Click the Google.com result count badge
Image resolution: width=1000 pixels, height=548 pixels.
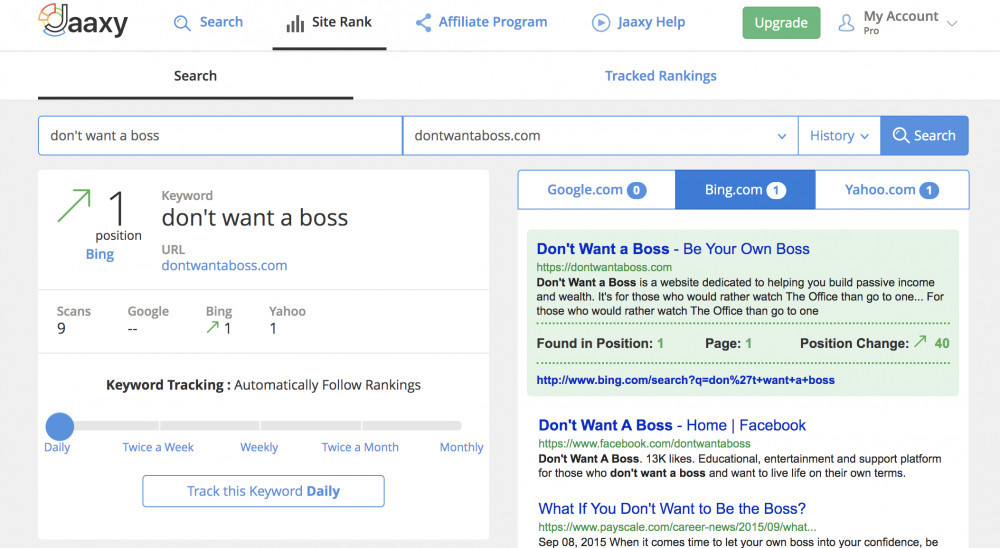(636, 190)
